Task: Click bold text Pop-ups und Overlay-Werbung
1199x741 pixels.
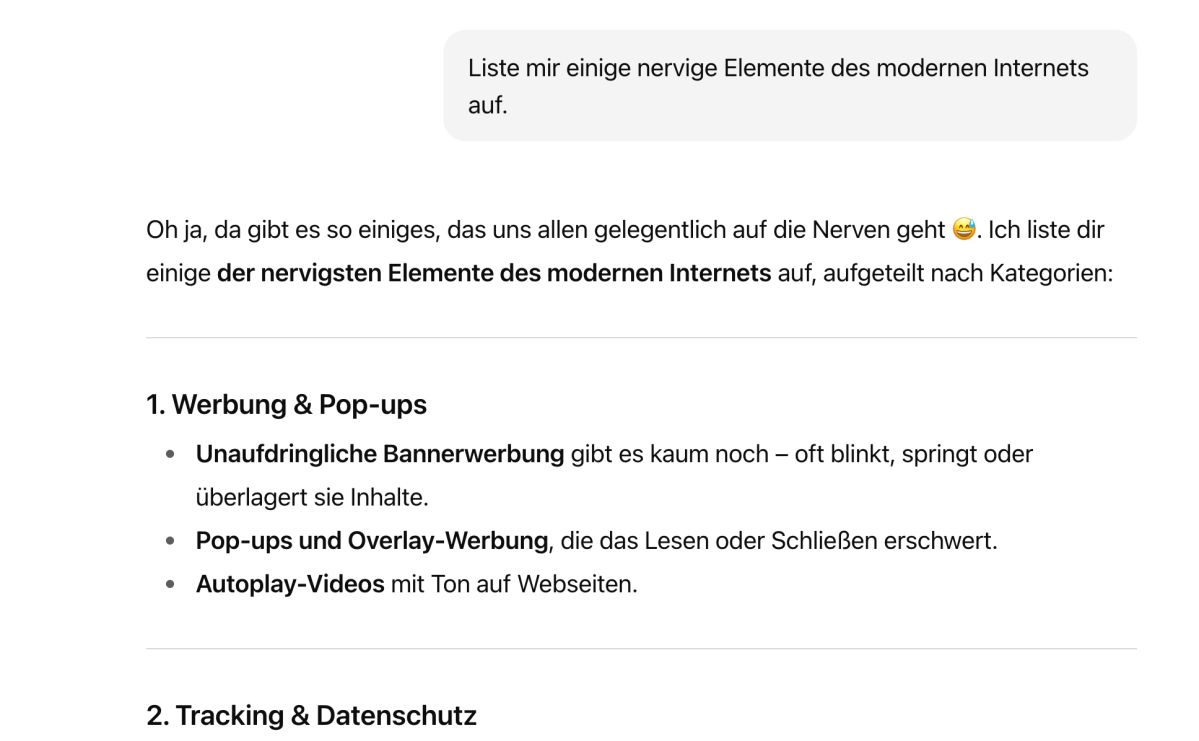Action: tap(372, 541)
